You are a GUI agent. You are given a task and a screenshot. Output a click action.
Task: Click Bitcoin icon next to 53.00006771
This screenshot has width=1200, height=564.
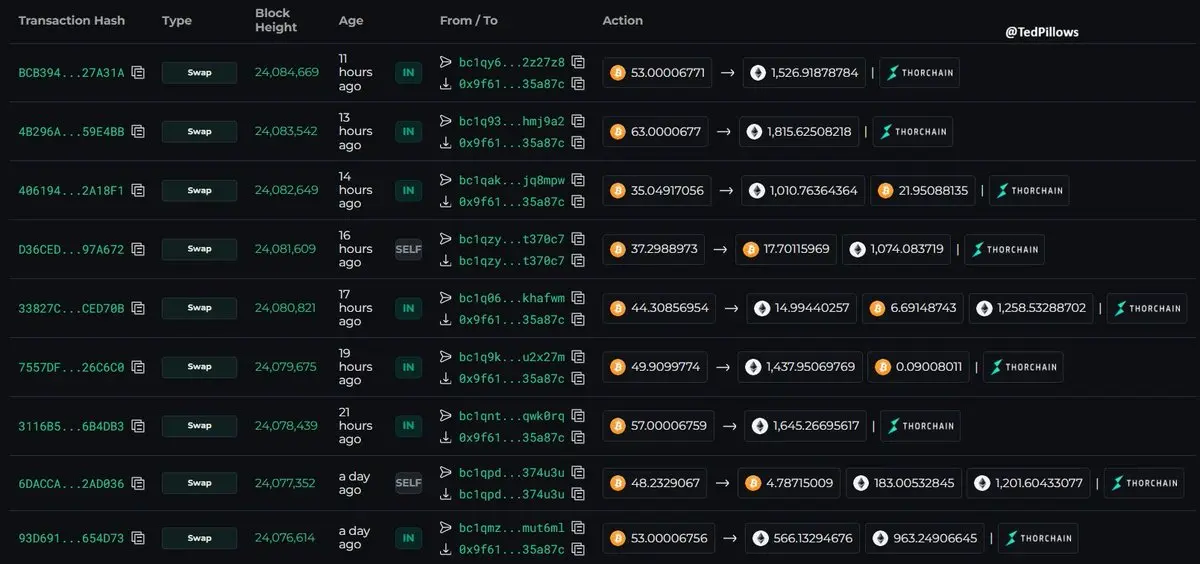pos(618,73)
